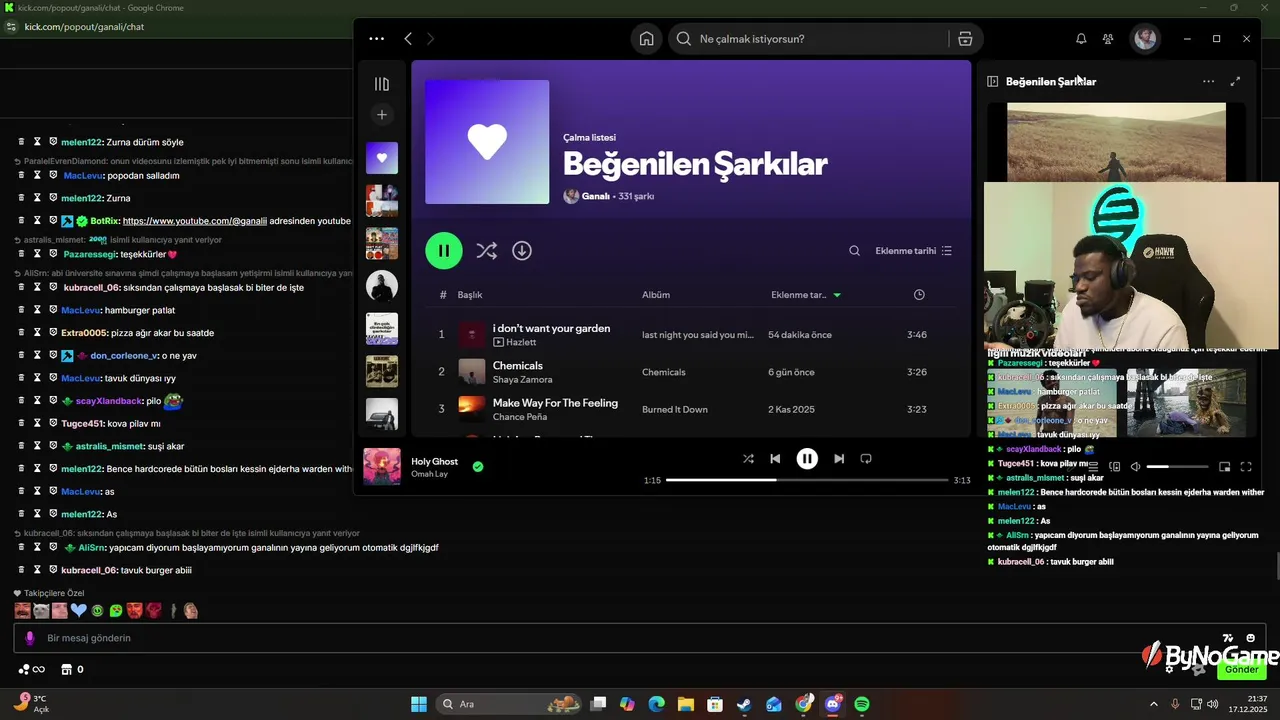Screen dimensions: 1280x720
Task: Toggle repeat mode in player bar
Action: pos(866,459)
